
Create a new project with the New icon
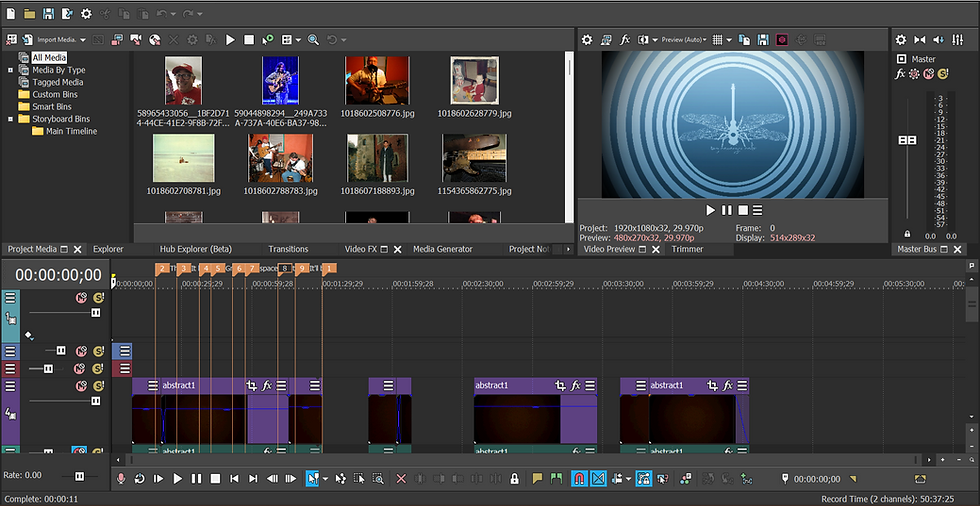click(x=11, y=13)
